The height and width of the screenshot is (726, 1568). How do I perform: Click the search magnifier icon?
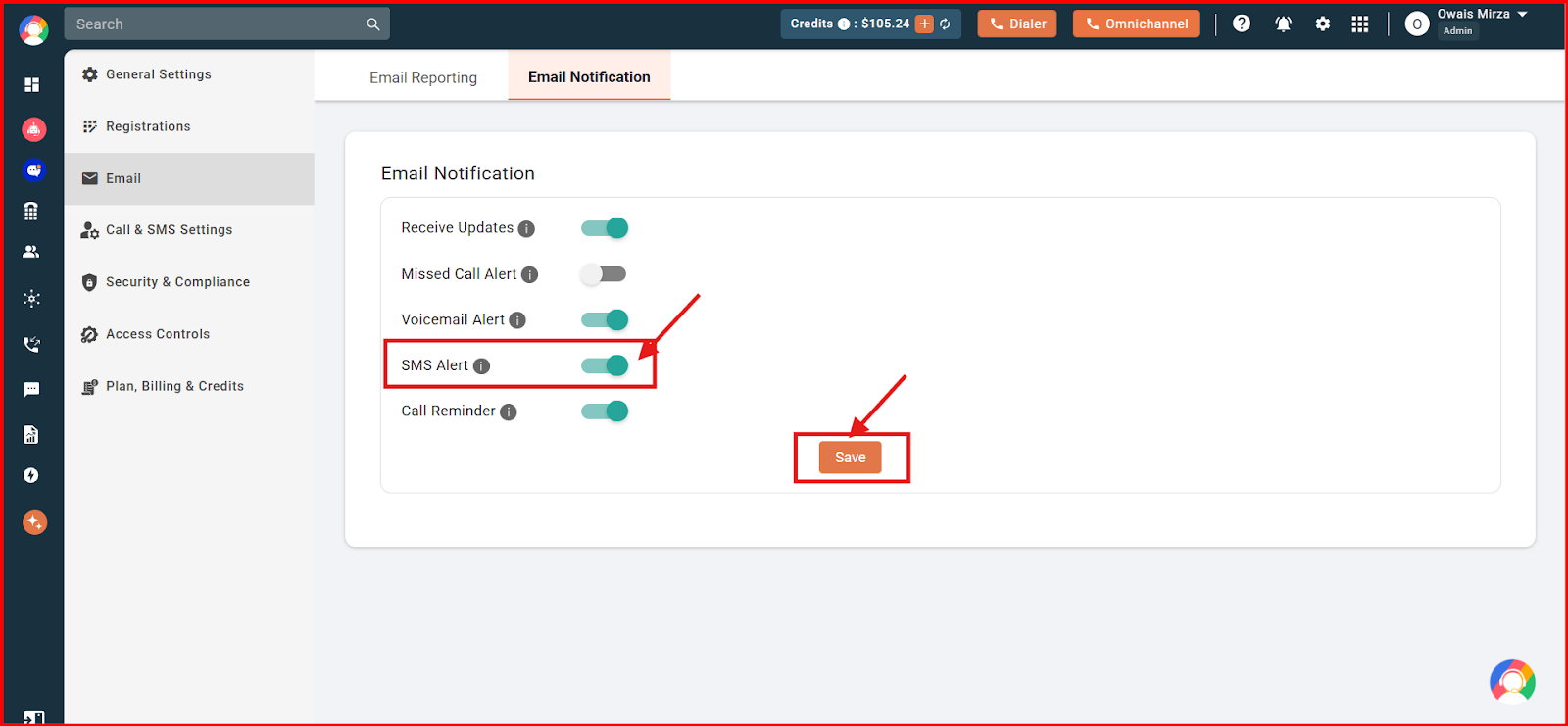[x=373, y=24]
